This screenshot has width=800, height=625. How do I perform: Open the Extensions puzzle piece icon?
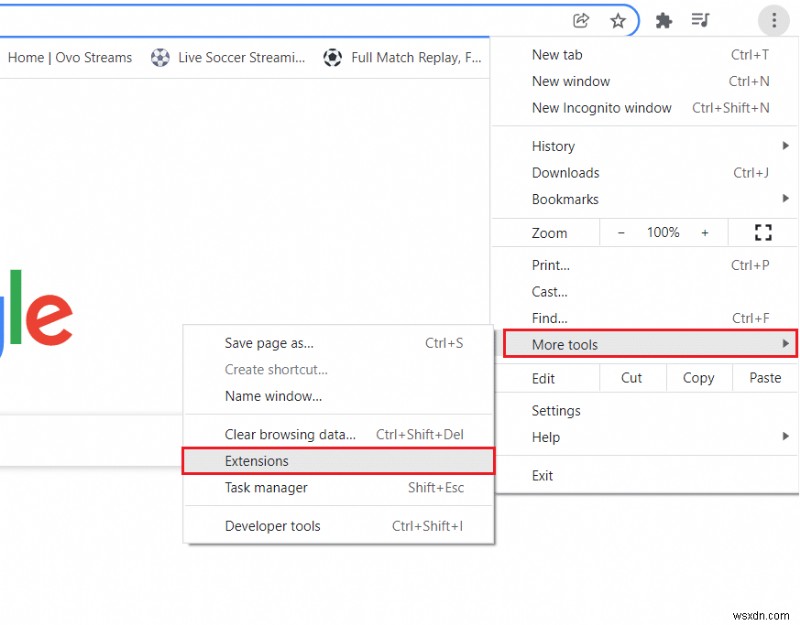pos(664,19)
